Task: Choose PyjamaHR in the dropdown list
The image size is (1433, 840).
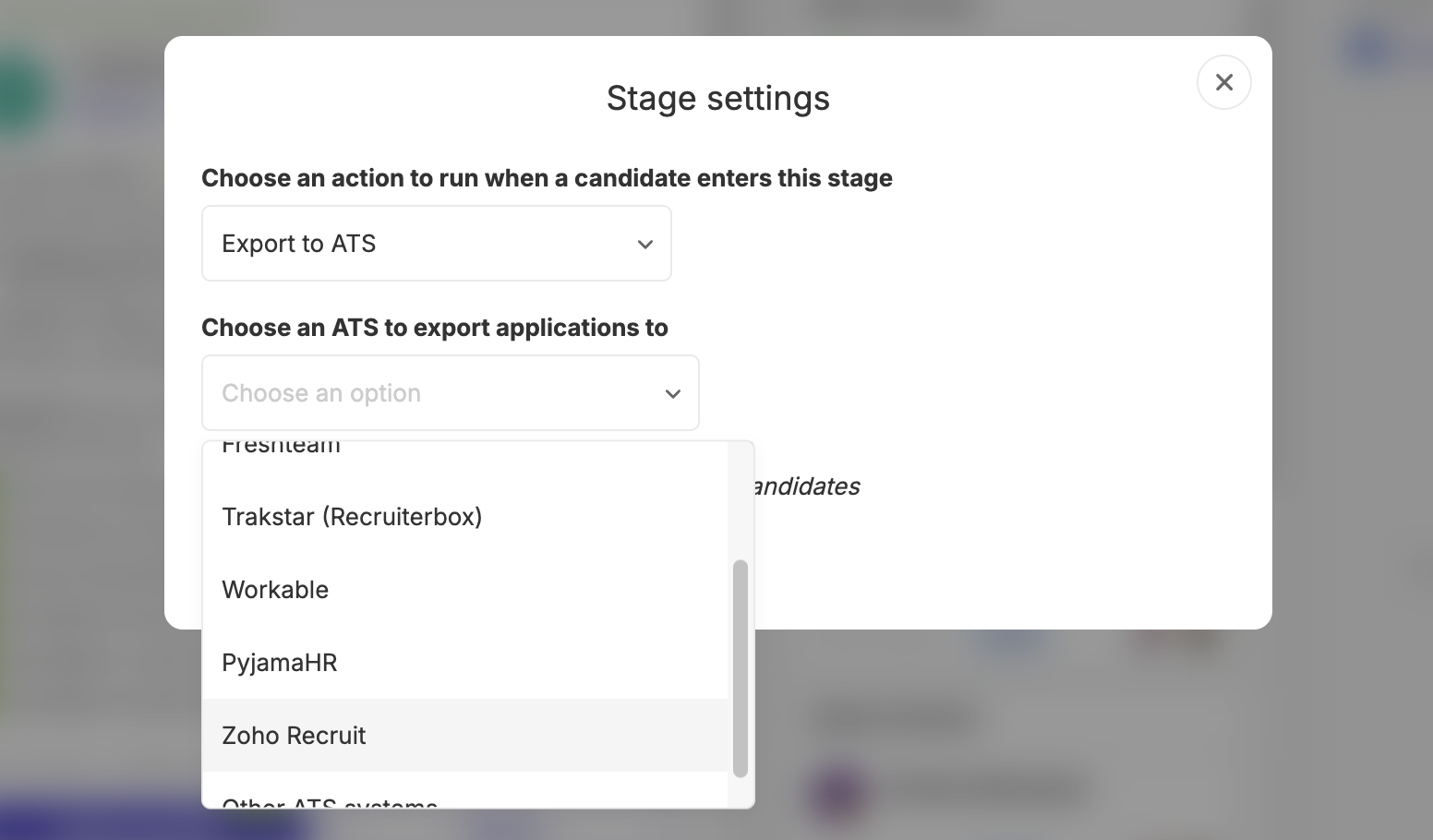Action: [x=465, y=663]
